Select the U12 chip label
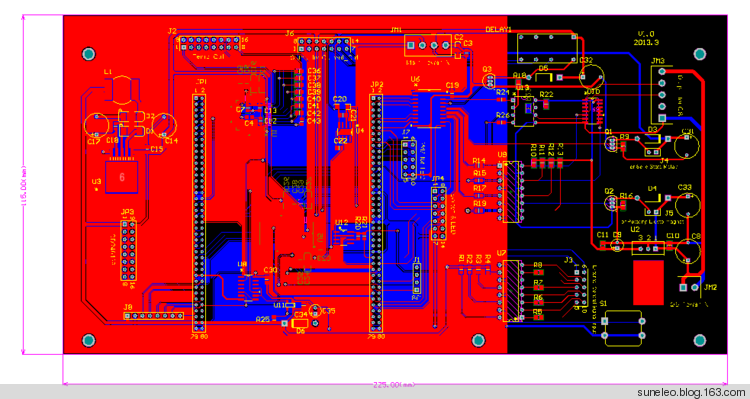The height and width of the screenshot is (399, 750). (x=342, y=222)
